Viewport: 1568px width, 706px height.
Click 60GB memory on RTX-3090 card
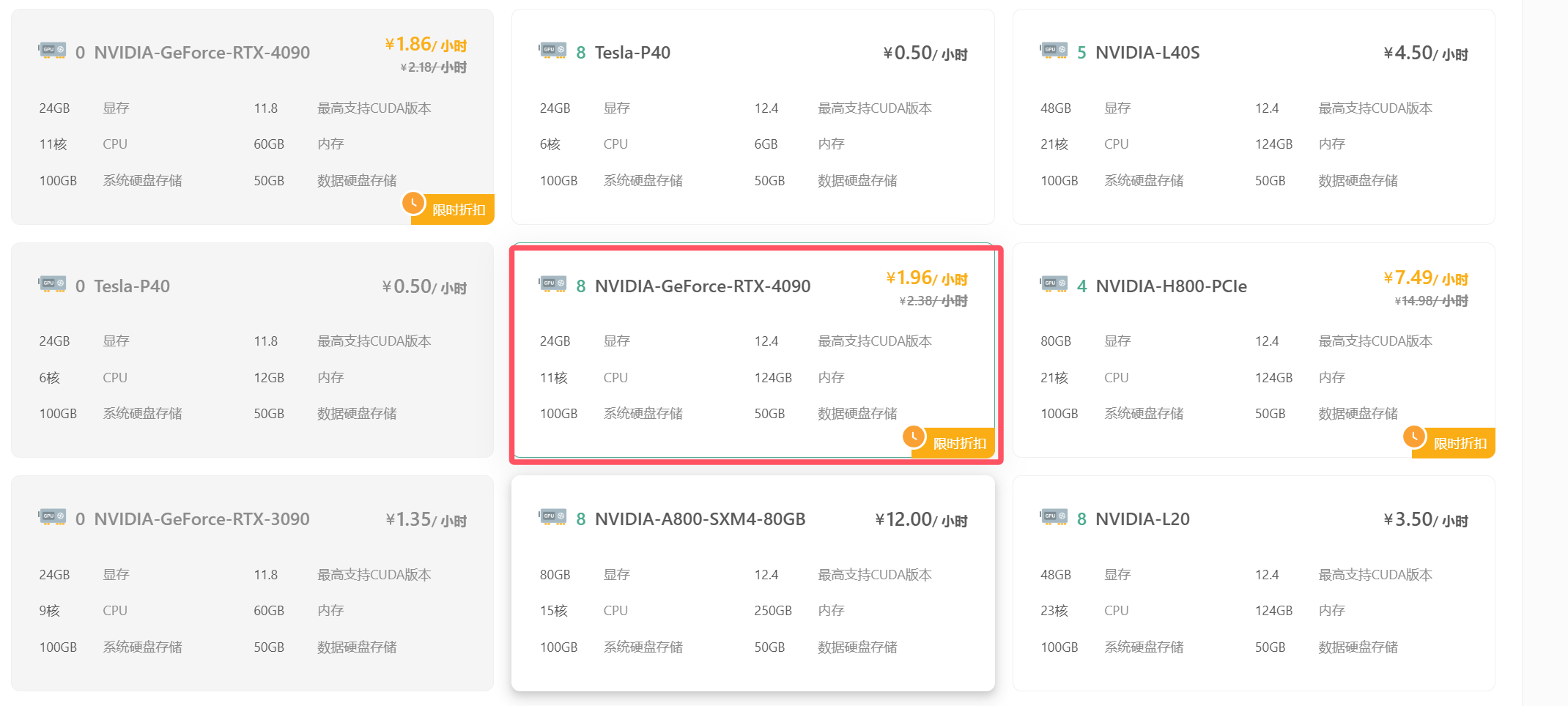[269, 611]
